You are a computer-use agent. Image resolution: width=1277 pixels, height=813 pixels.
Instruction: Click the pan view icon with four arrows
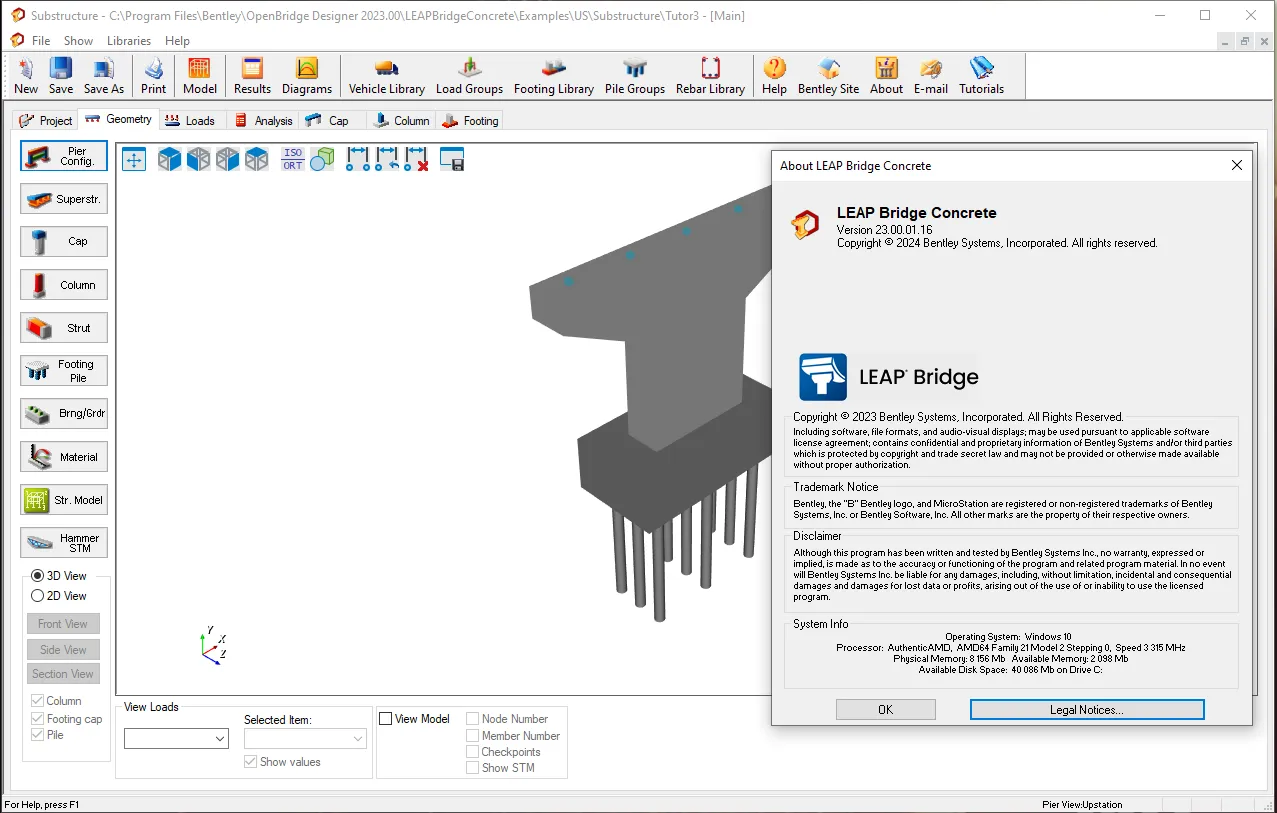pos(134,159)
